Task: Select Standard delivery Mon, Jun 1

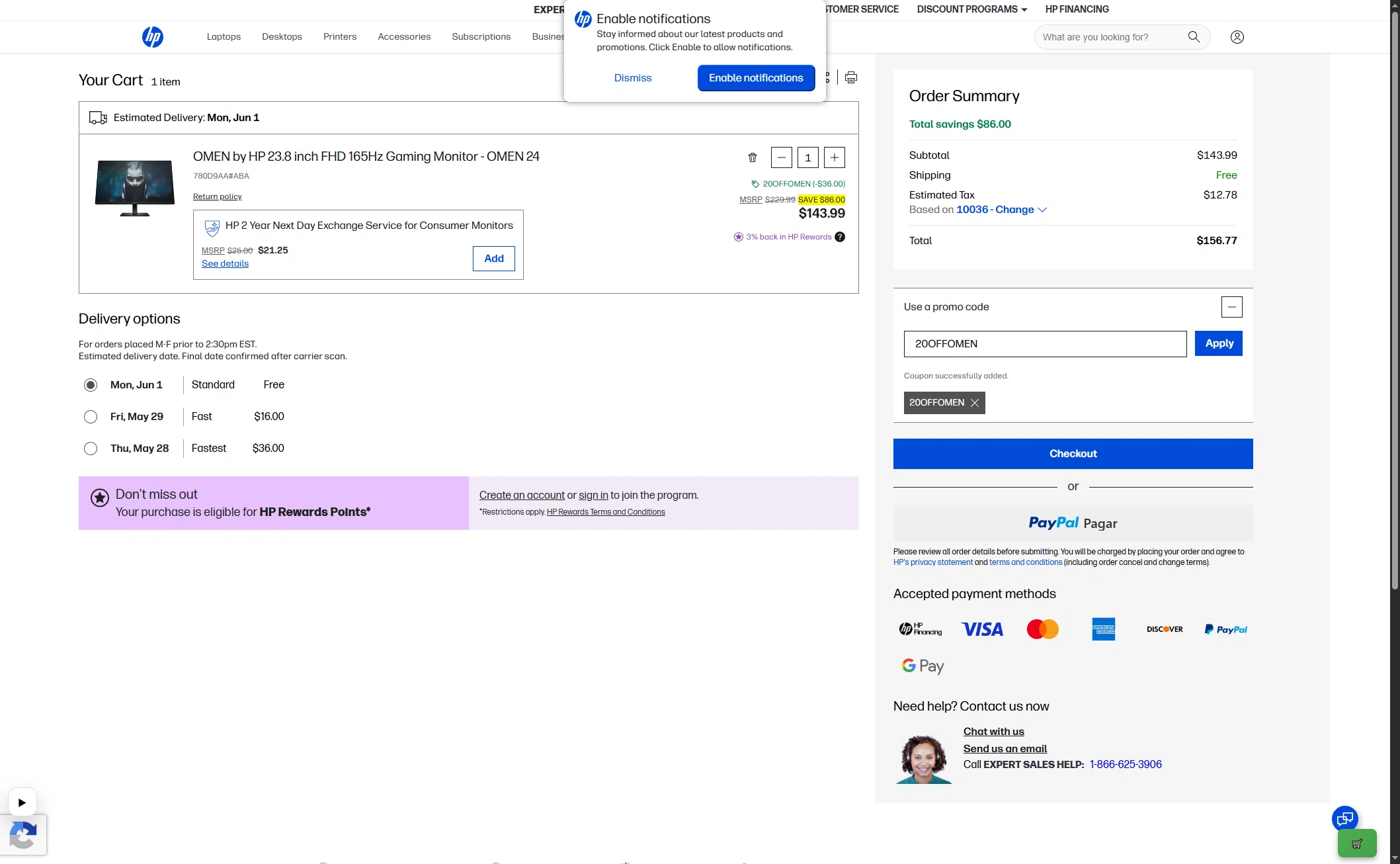Action: [x=91, y=385]
